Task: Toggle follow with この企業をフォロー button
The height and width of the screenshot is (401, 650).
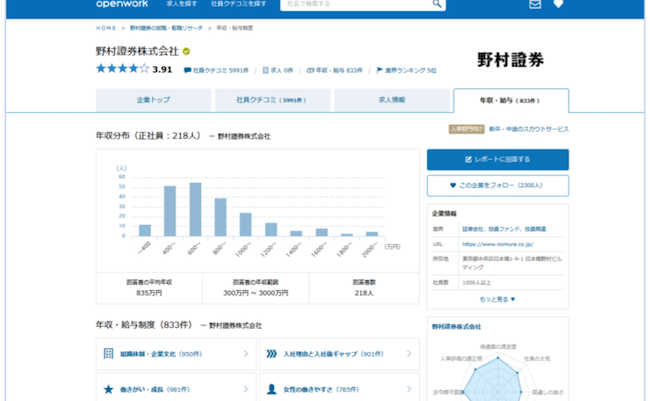Action: click(x=497, y=185)
